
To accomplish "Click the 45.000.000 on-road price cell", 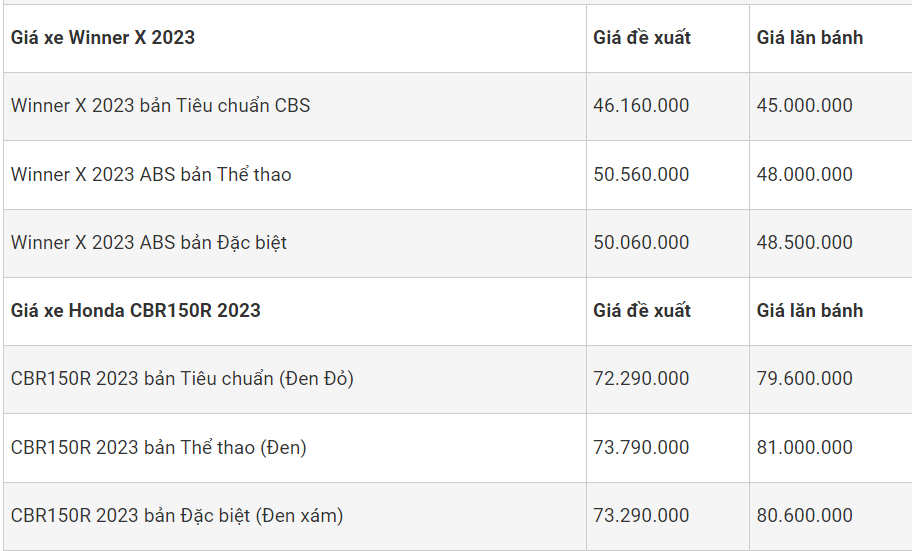I will pos(805,105).
